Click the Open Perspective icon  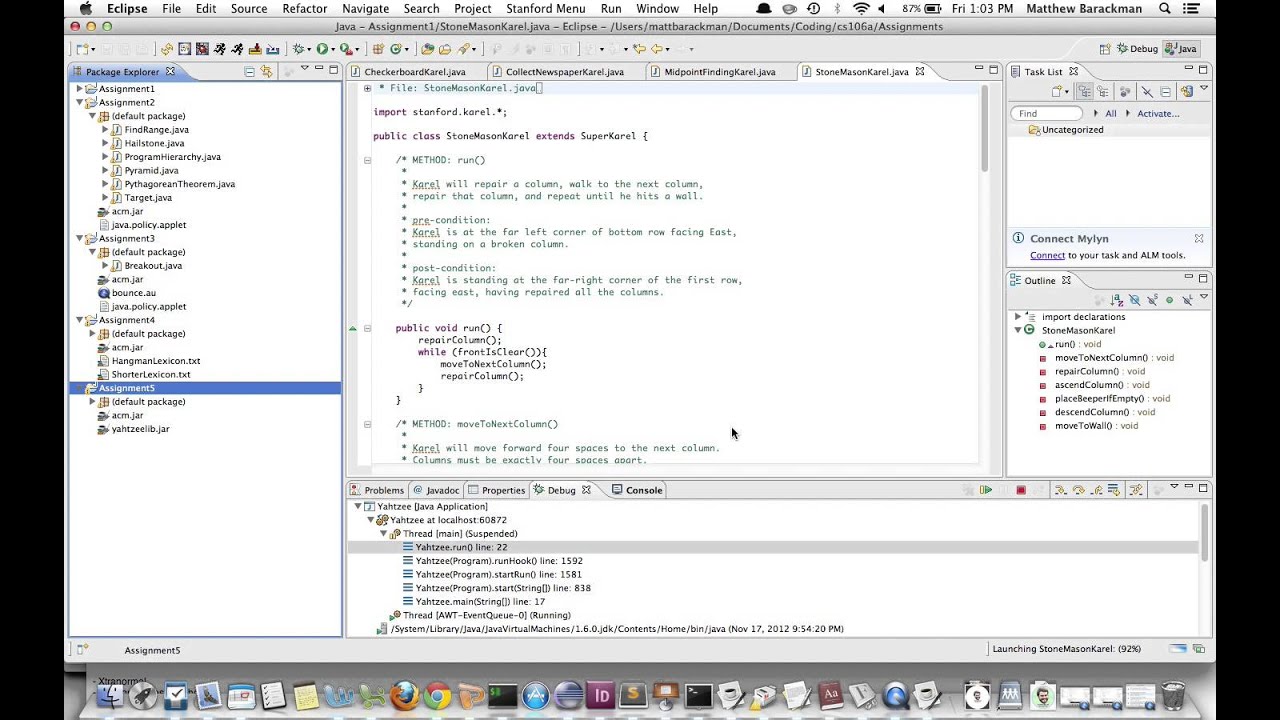point(1107,48)
